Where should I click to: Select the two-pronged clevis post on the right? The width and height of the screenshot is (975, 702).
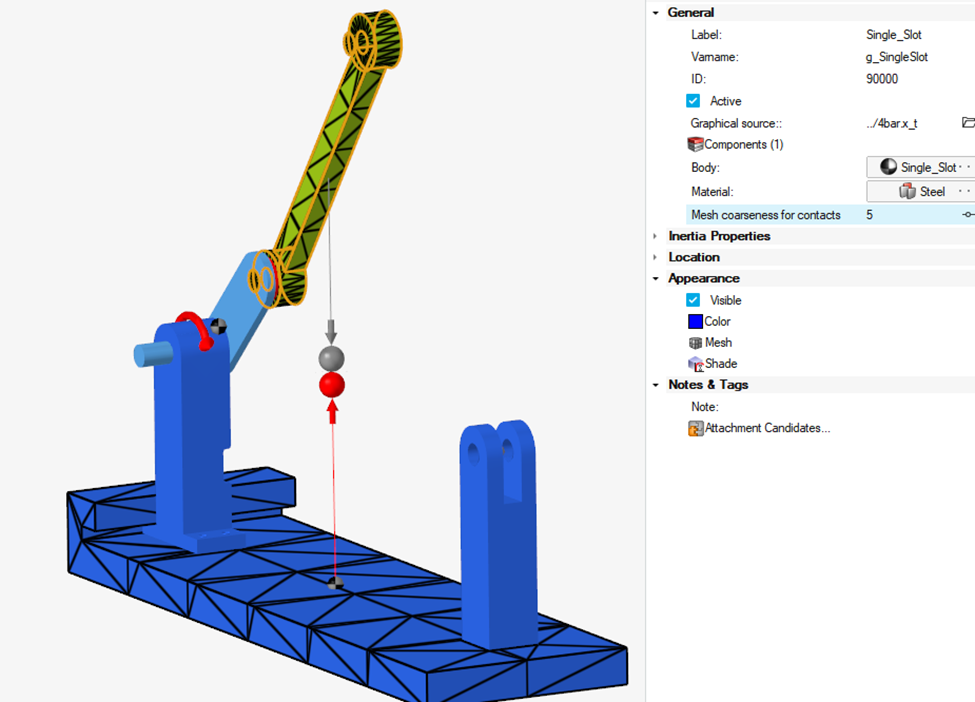[498, 535]
